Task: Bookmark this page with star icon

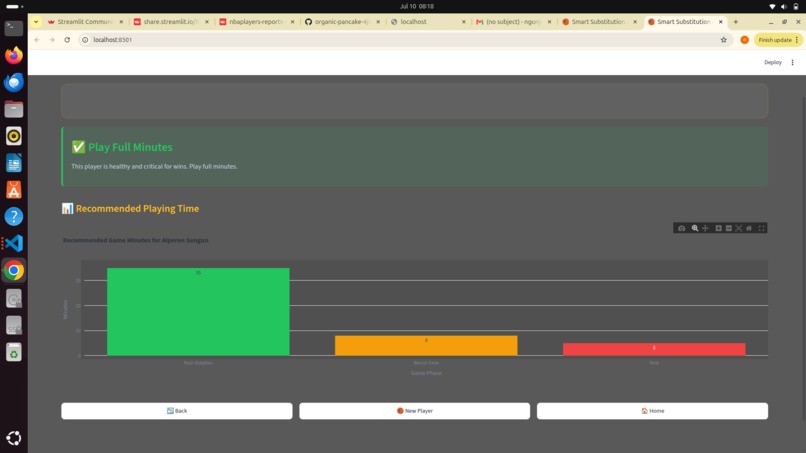Action: pyautogui.click(x=723, y=40)
